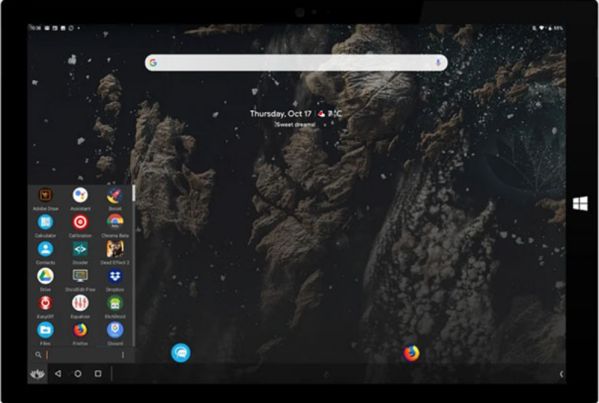Image resolution: width=599 pixels, height=403 pixels.
Task: Tap the Google G logo
Action: tap(154, 63)
